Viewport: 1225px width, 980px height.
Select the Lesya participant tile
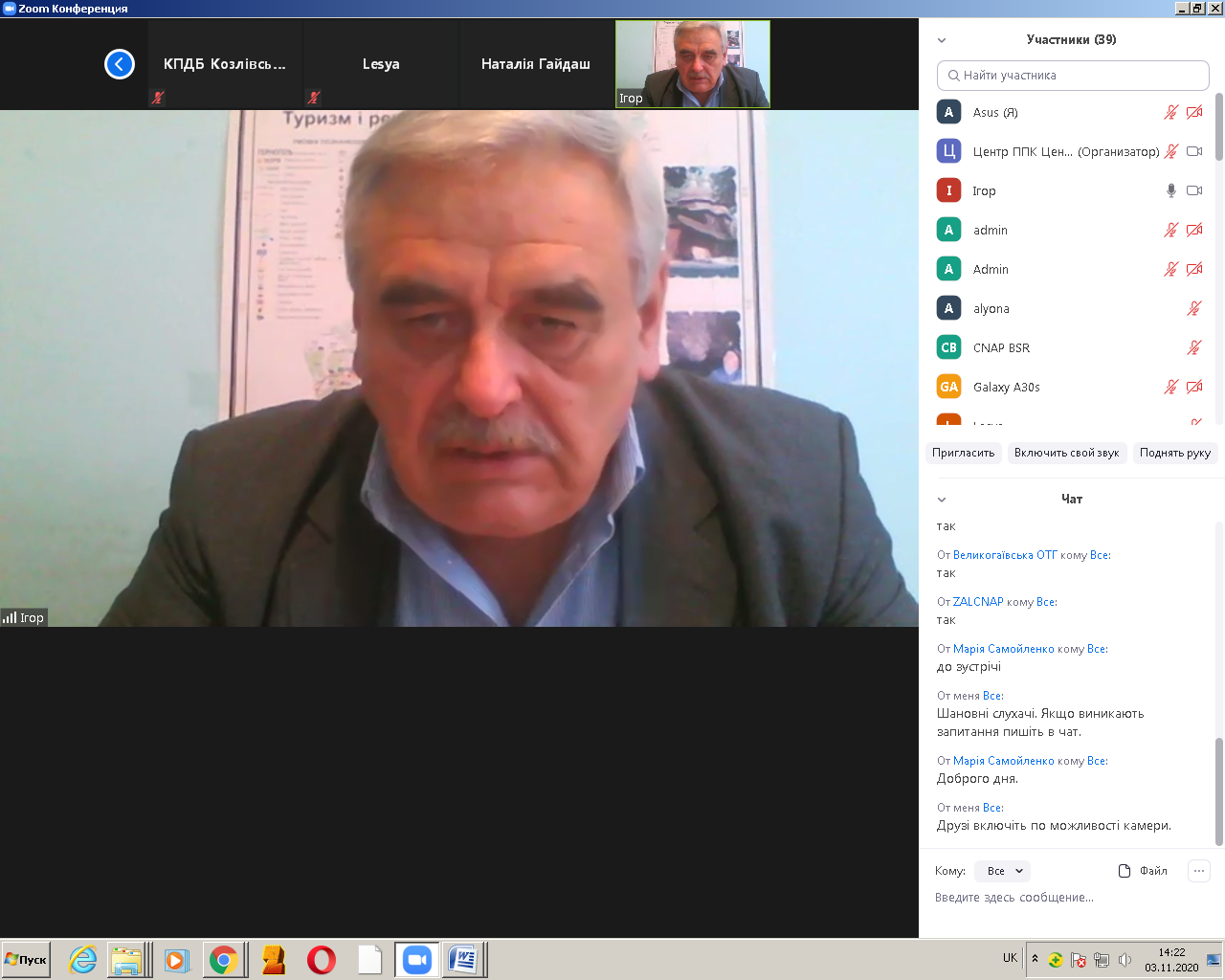click(x=381, y=64)
